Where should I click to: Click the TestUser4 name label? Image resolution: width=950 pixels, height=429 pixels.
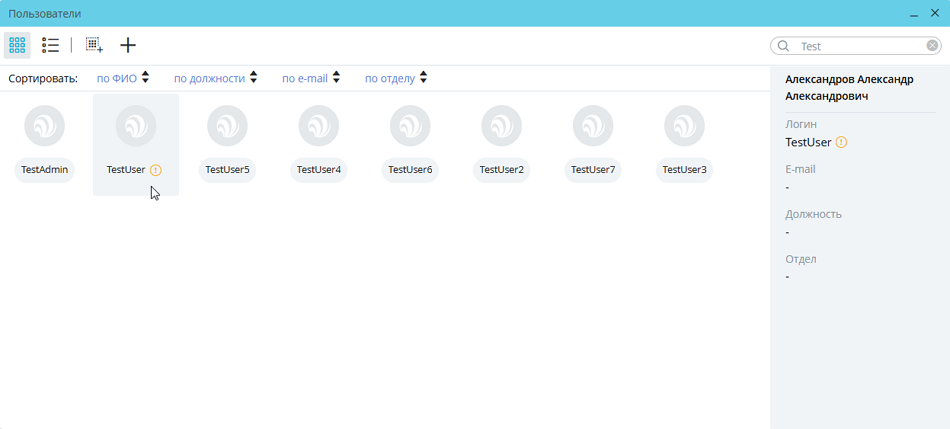[x=319, y=170]
